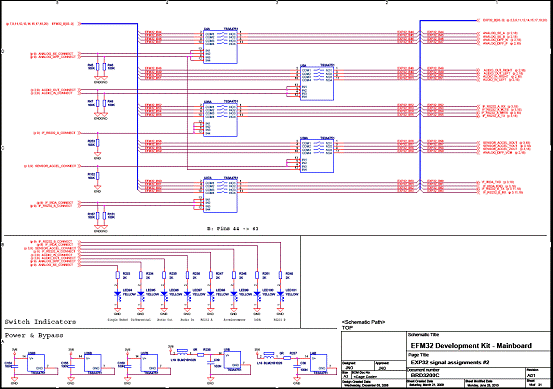Click the "Designer" field label
Viewport: 553px width, 389px height.
pos(349,363)
